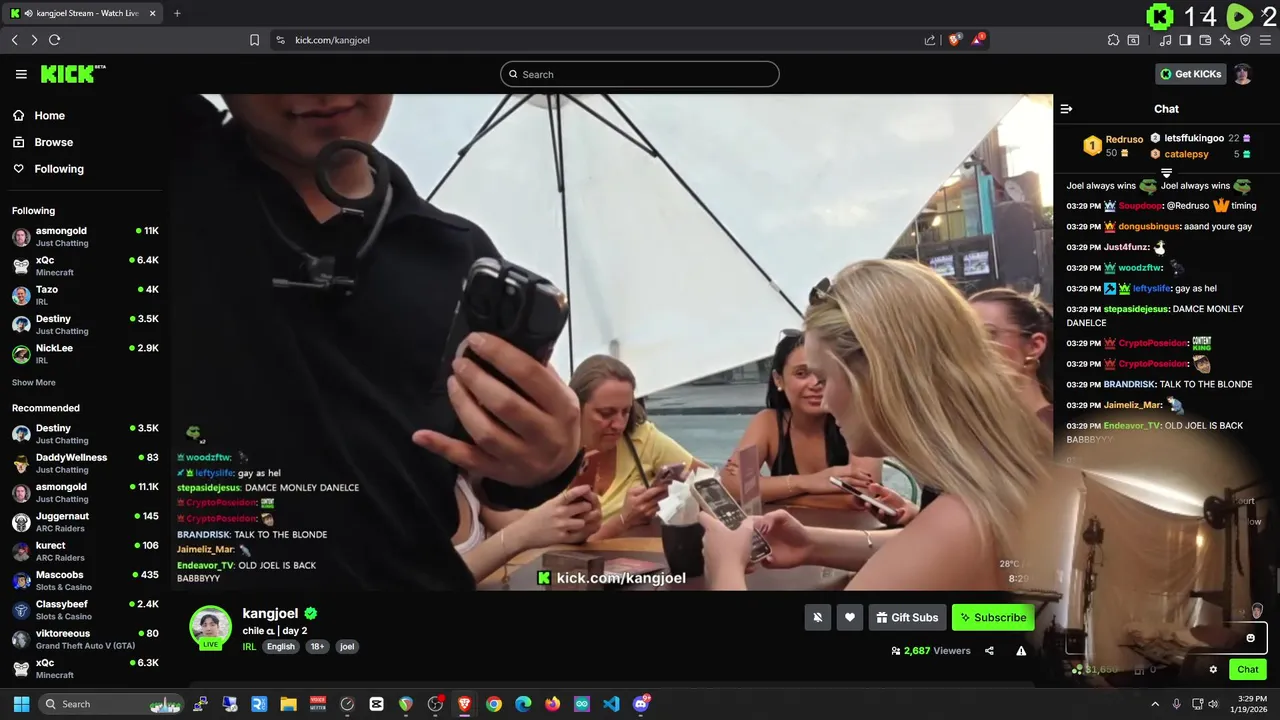
Task: Open Firefox from taskbar
Action: click(x=552, y=704)
